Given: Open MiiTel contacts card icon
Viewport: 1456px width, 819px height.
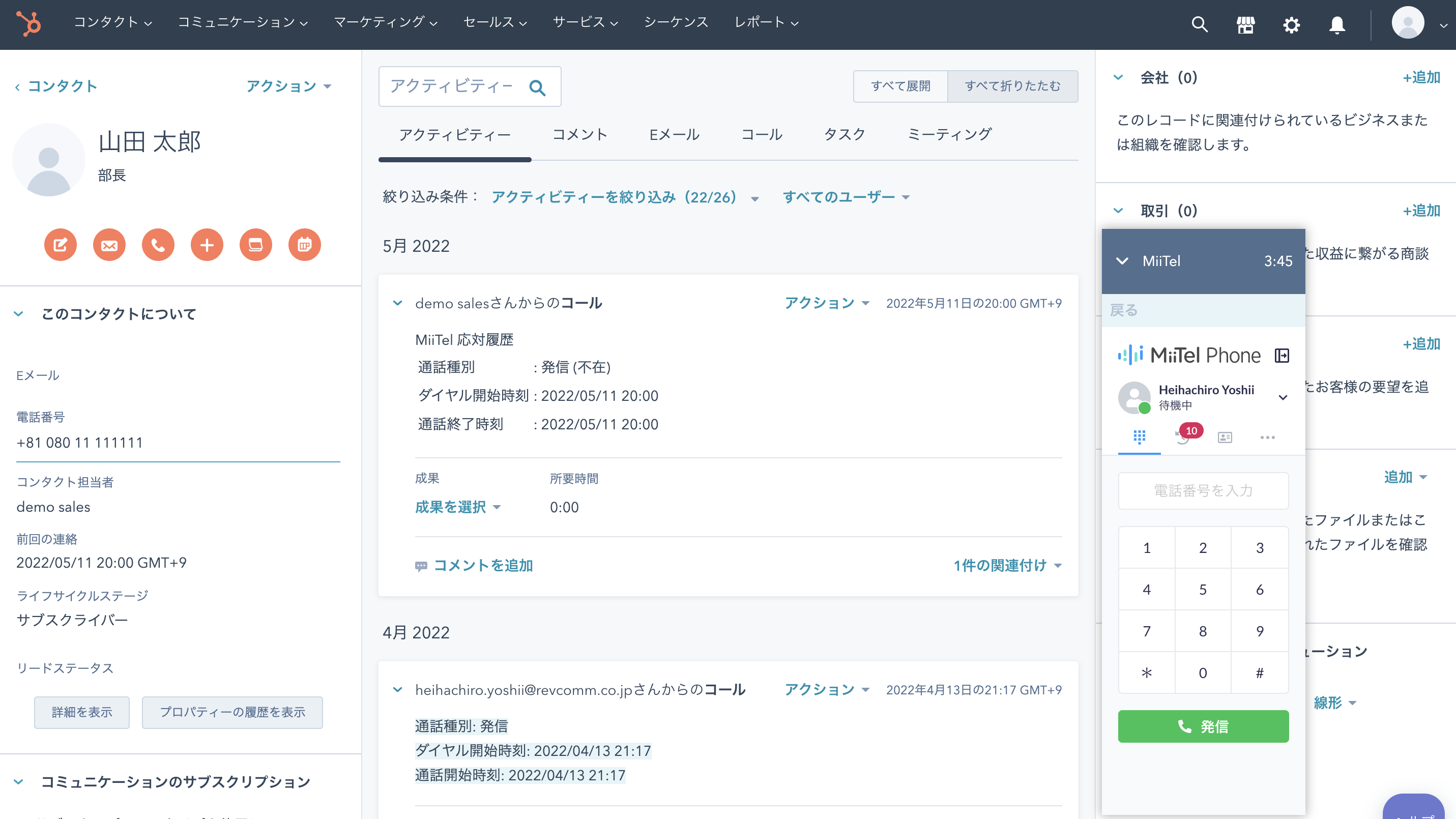Looking at the screenshot, I should (x=1225, y=437).
